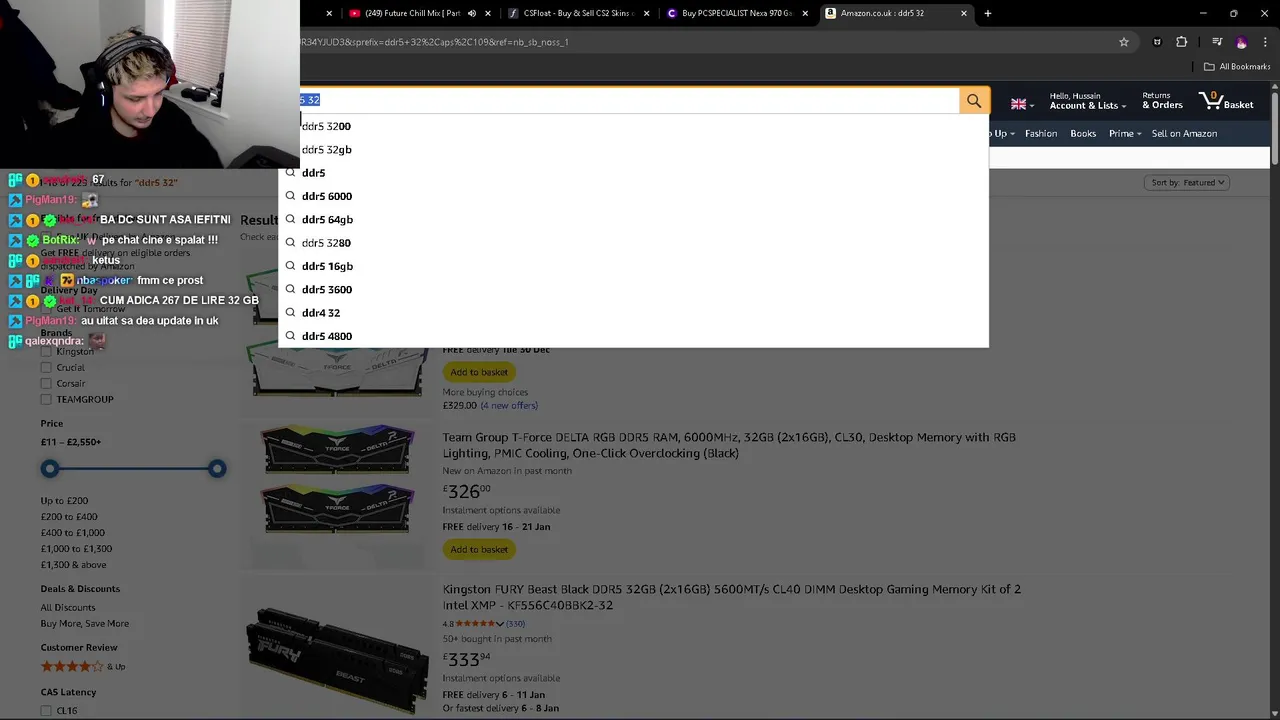The width and height of the screenshot is (1280, 720).
Task: Filter price Up to £200
Action: (x=64, y=500)
